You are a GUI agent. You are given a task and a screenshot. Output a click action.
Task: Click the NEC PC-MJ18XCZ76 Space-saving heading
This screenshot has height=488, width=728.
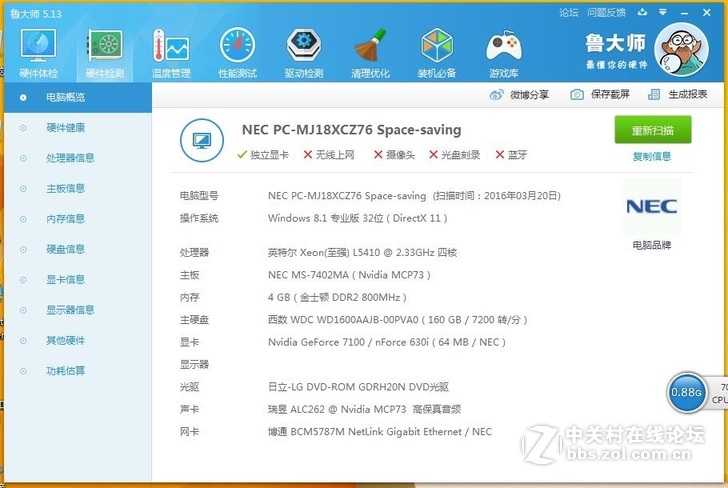(351, 130)
